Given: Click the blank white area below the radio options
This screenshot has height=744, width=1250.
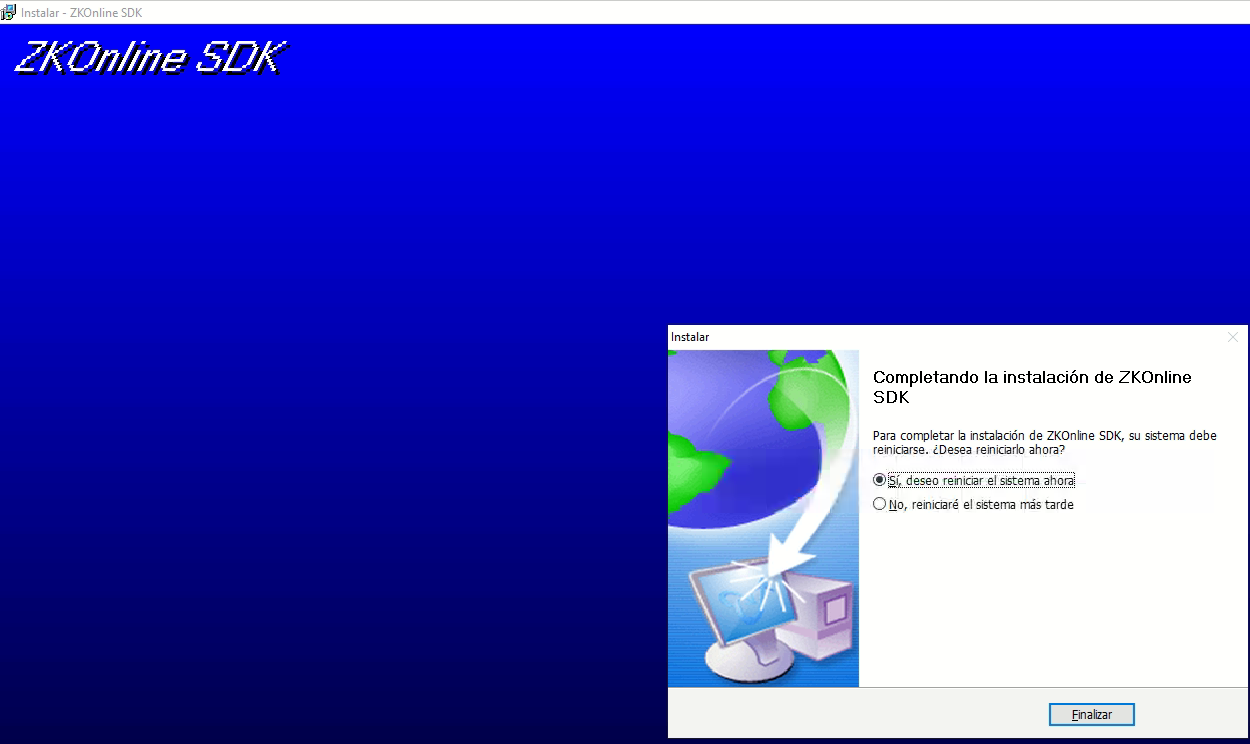Looking at the screenshot, I should (1050, 600).
